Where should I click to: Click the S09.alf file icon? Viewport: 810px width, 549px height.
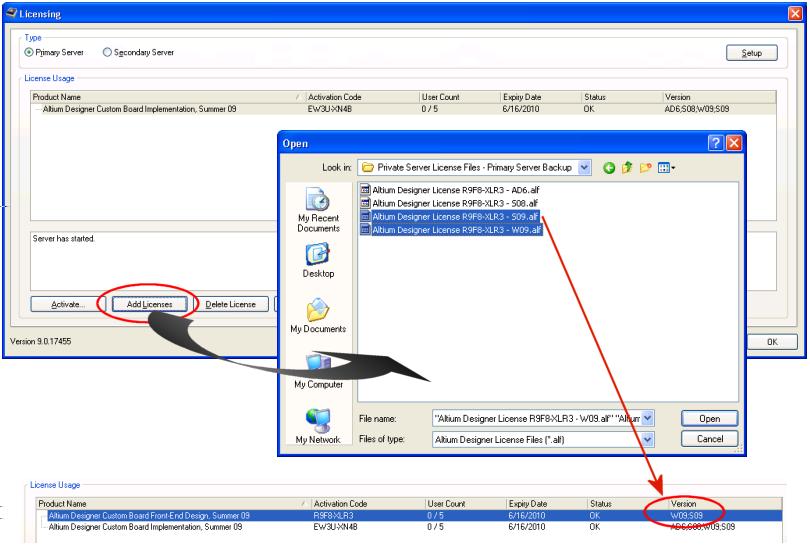click(x=365, y=216)
